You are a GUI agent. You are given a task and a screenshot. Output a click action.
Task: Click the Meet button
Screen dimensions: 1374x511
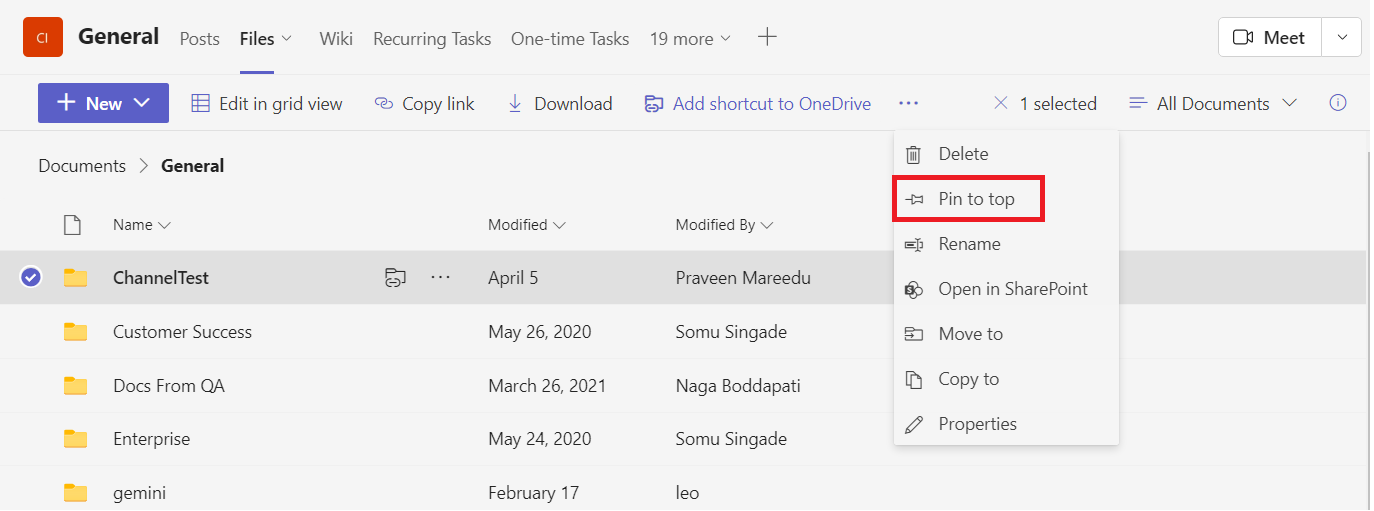(x=1270, y=38)
